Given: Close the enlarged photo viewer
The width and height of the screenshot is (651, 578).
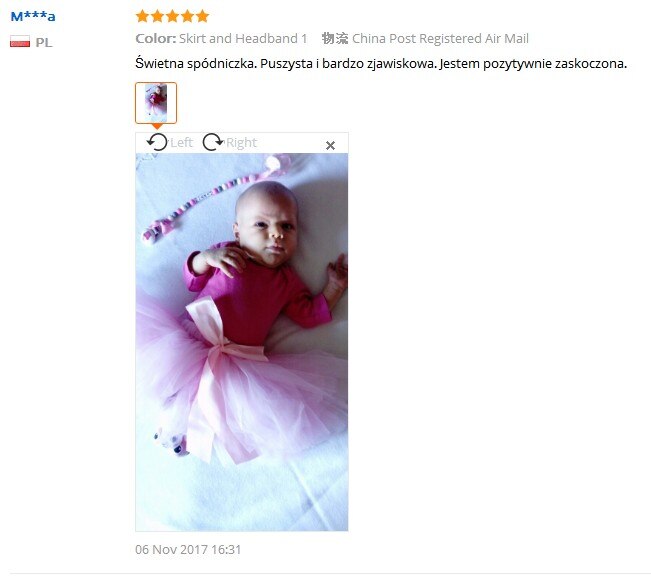Looking at the screenshot, I should 330,145.
